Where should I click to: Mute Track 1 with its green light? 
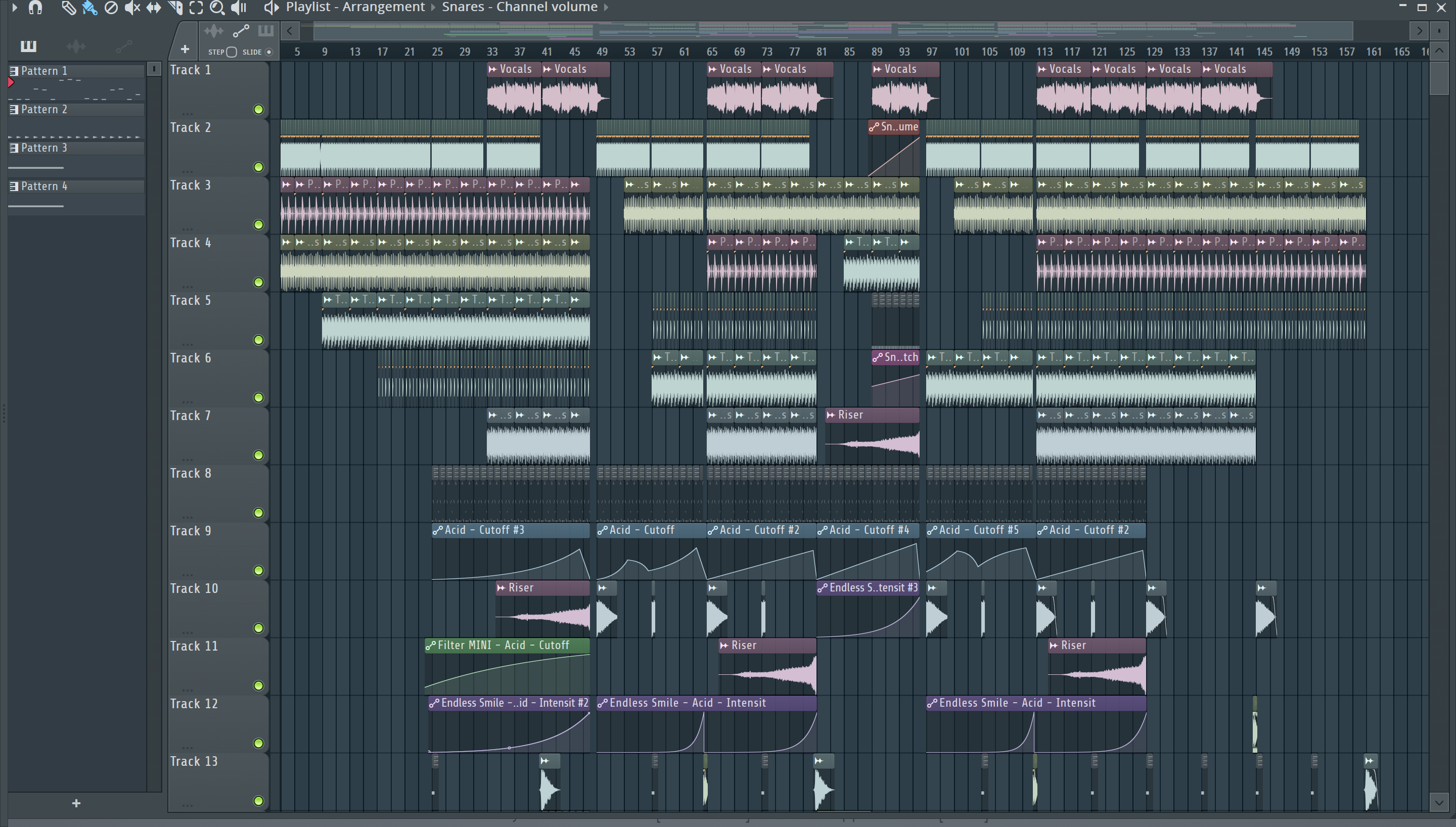click(258, 110)
